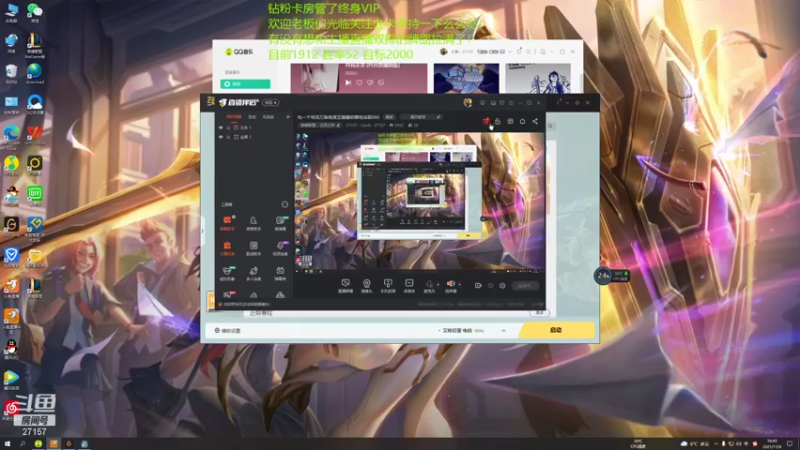Open 辅助设置 in the launcher window

tap(228, 331)
